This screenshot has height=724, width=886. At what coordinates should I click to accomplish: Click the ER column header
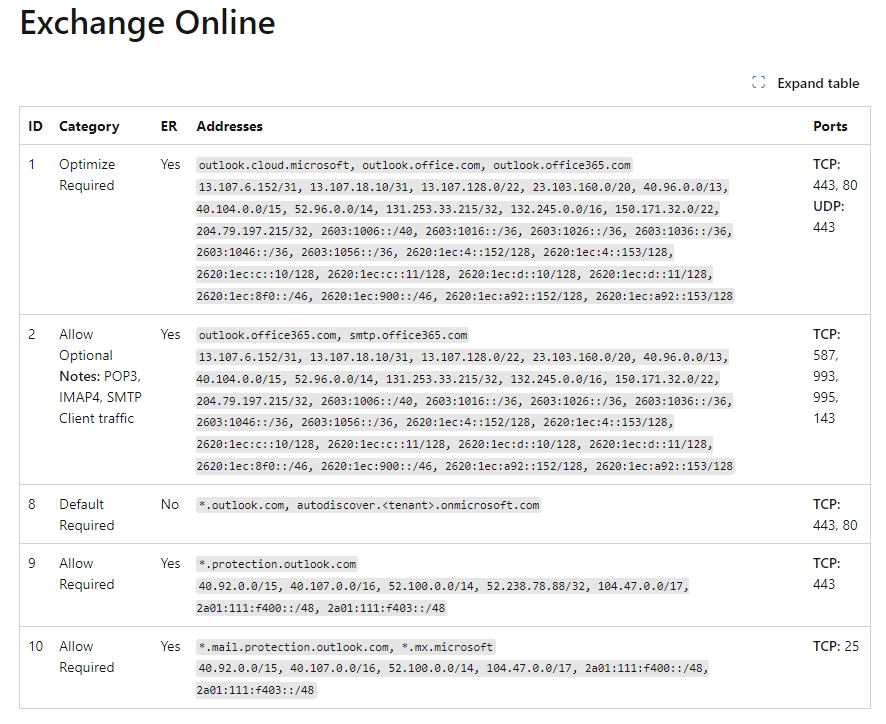pyautogui.click(x=168, y=126)
